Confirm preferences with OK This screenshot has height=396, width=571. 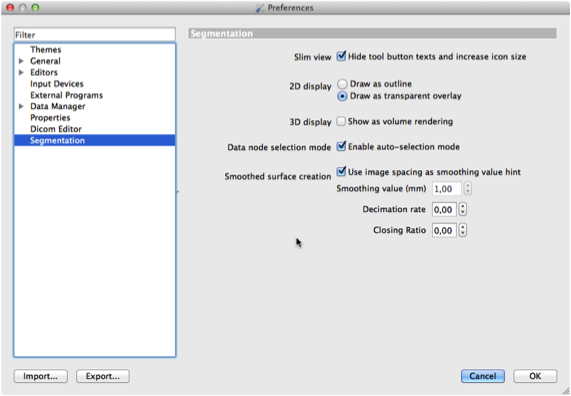535,376
